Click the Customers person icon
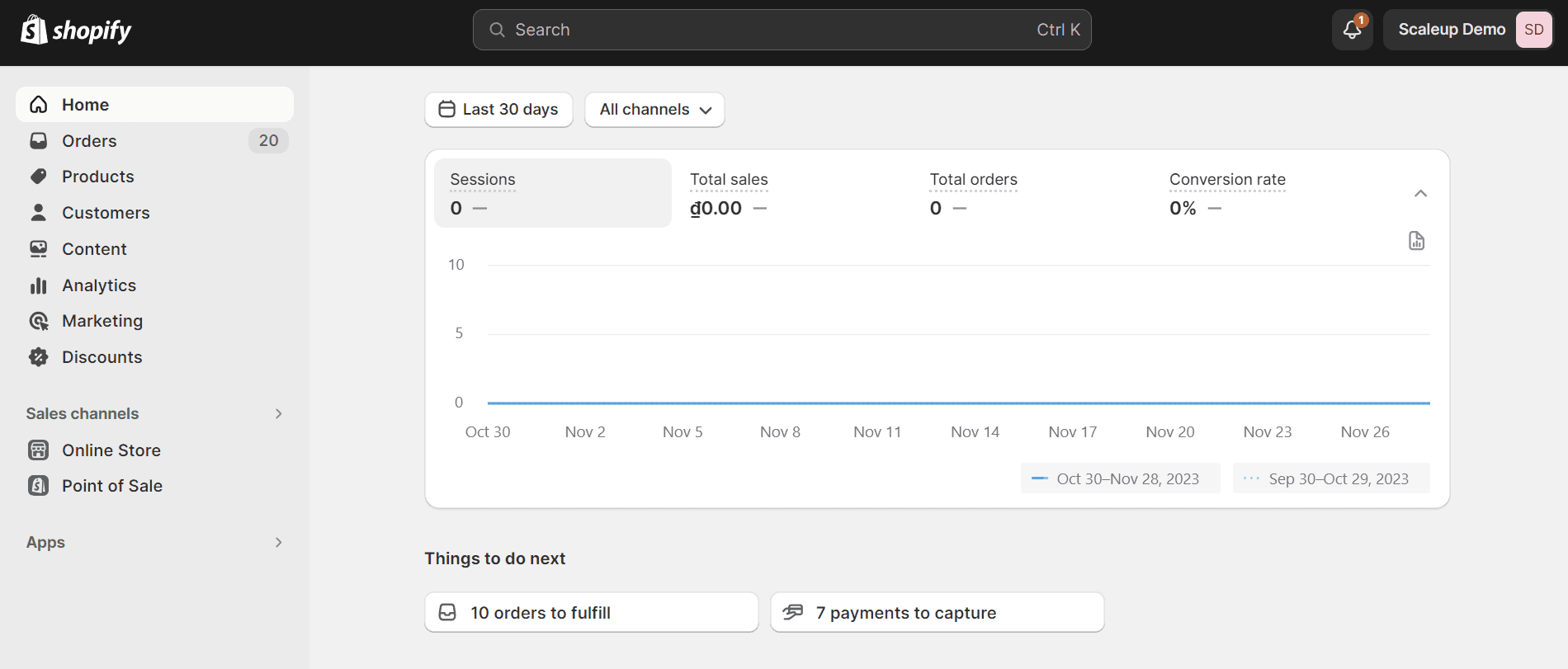The image size is (1568, 669). [x=39, y=213]
